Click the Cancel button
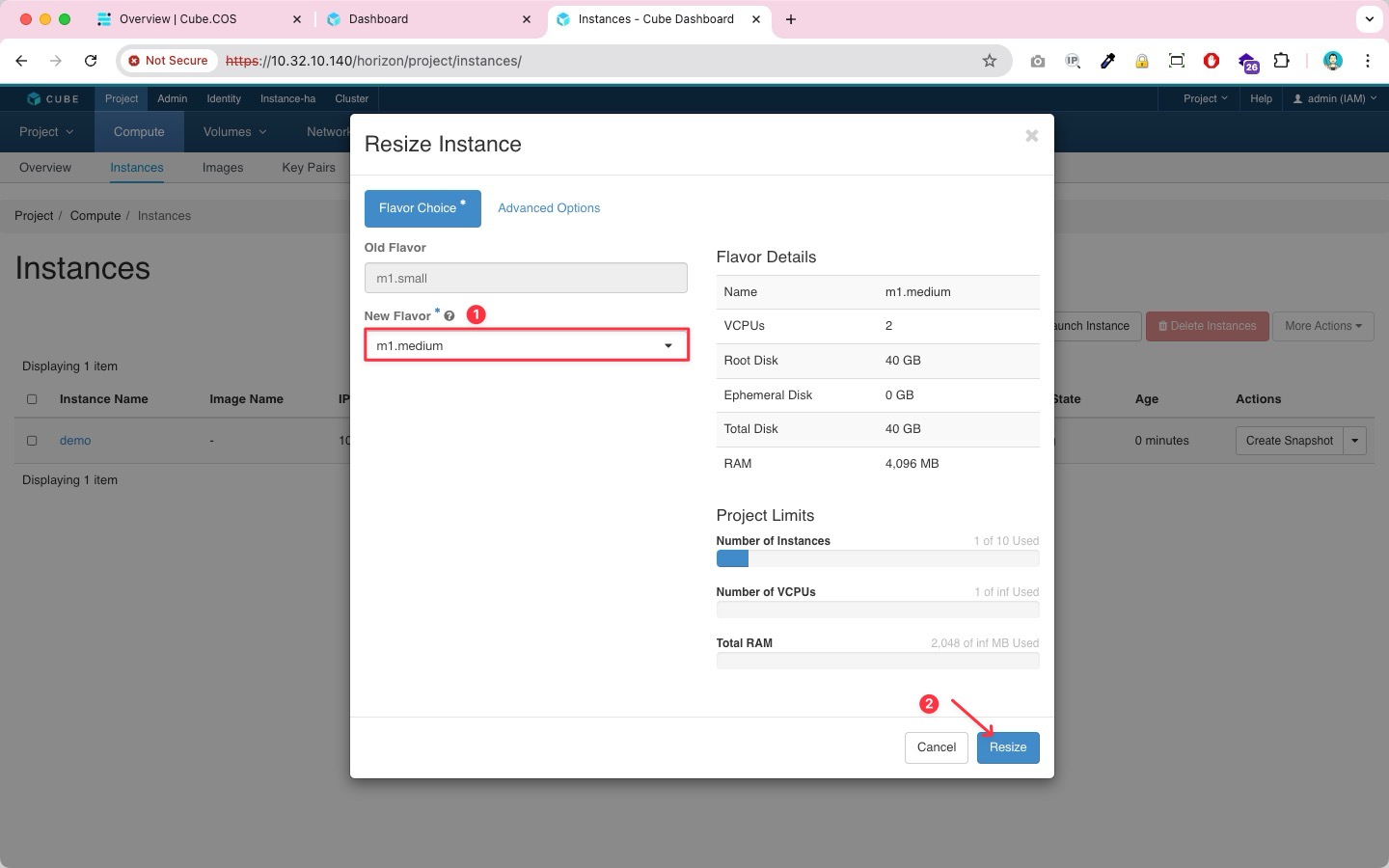Image resolution: width=1389 pixels, height=868 pixels. pos(936,747)
